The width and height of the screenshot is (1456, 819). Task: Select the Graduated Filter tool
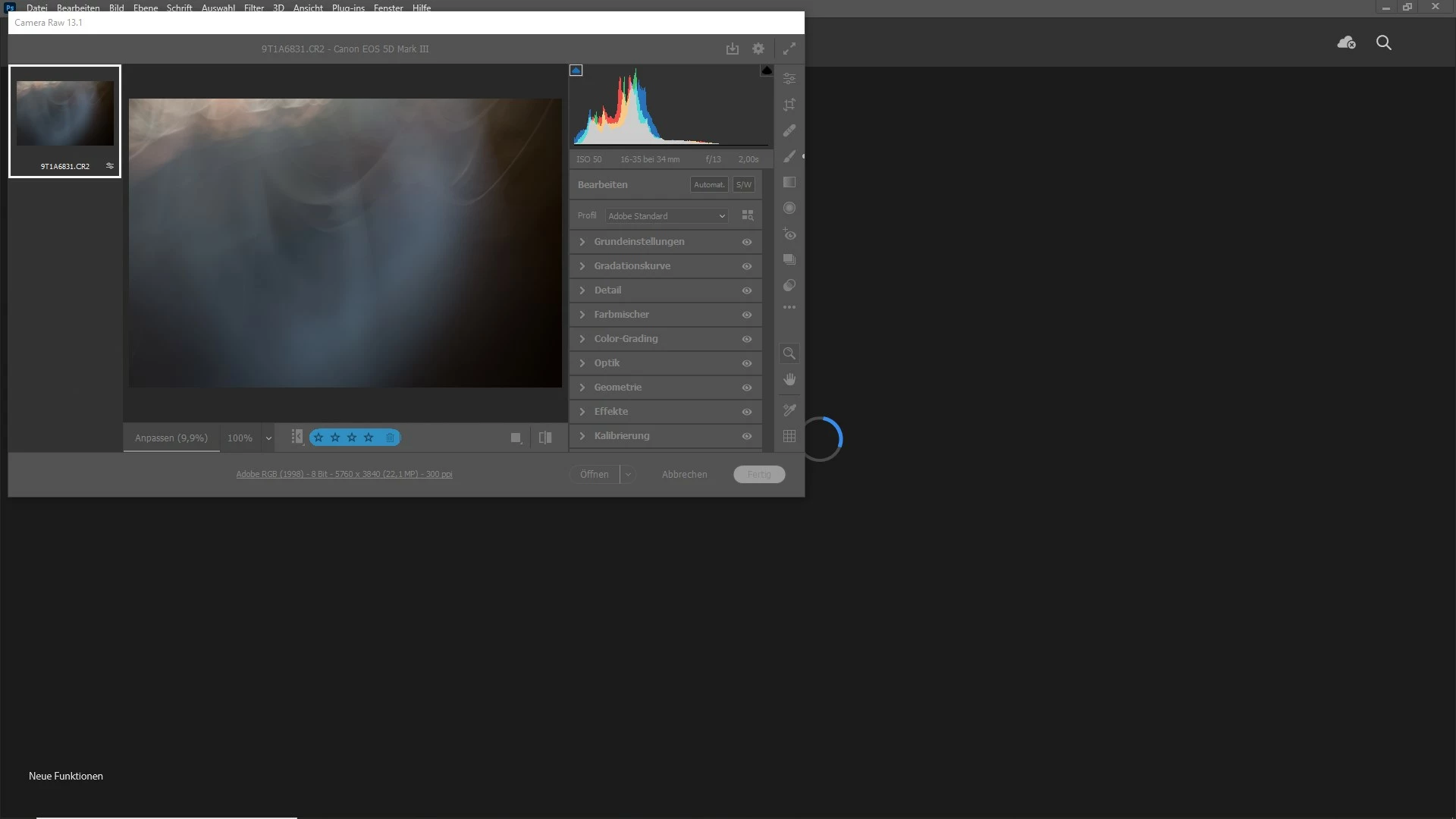(789, 182)
